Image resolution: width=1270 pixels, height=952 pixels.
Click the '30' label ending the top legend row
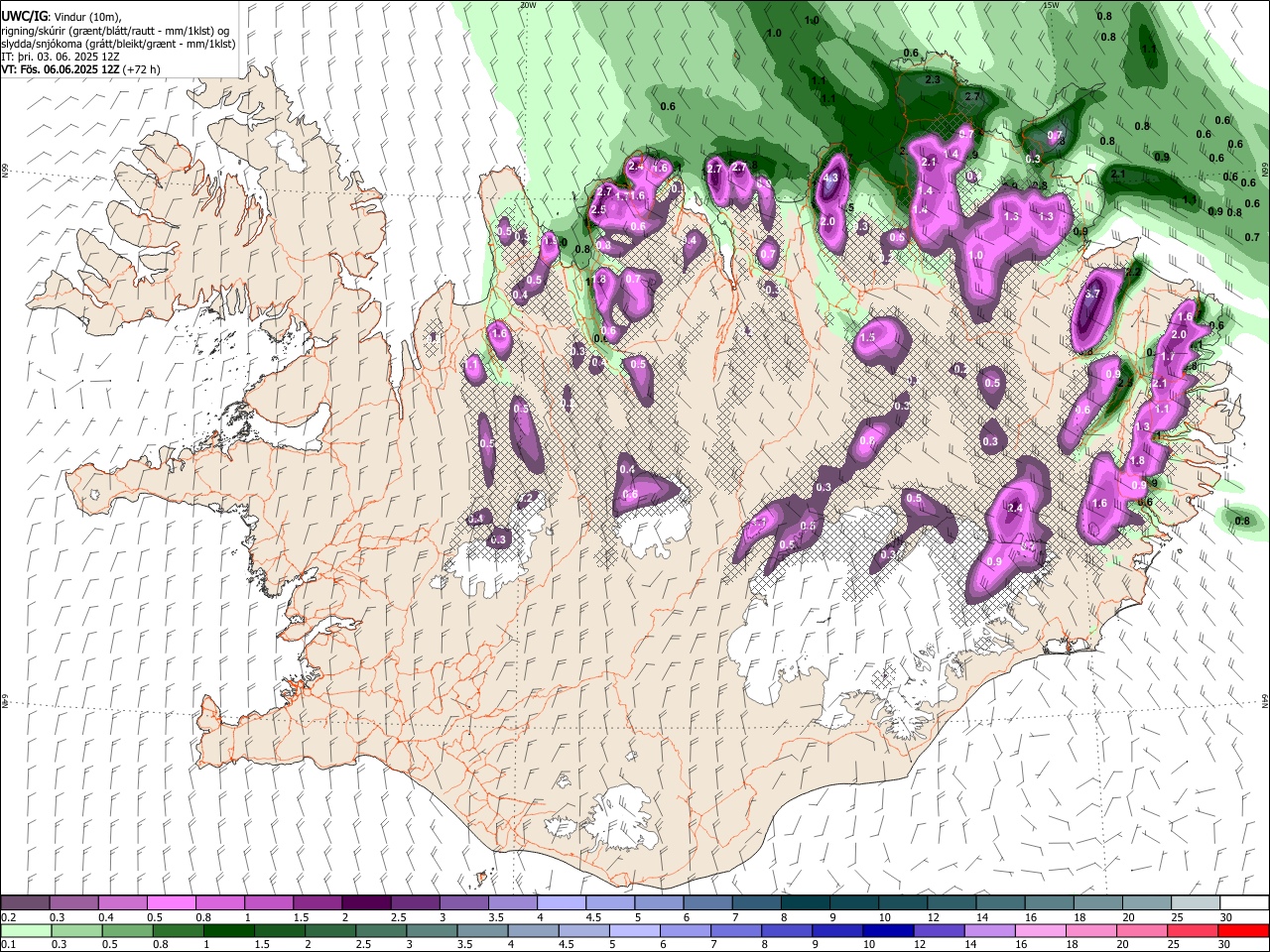(1225, 917)
